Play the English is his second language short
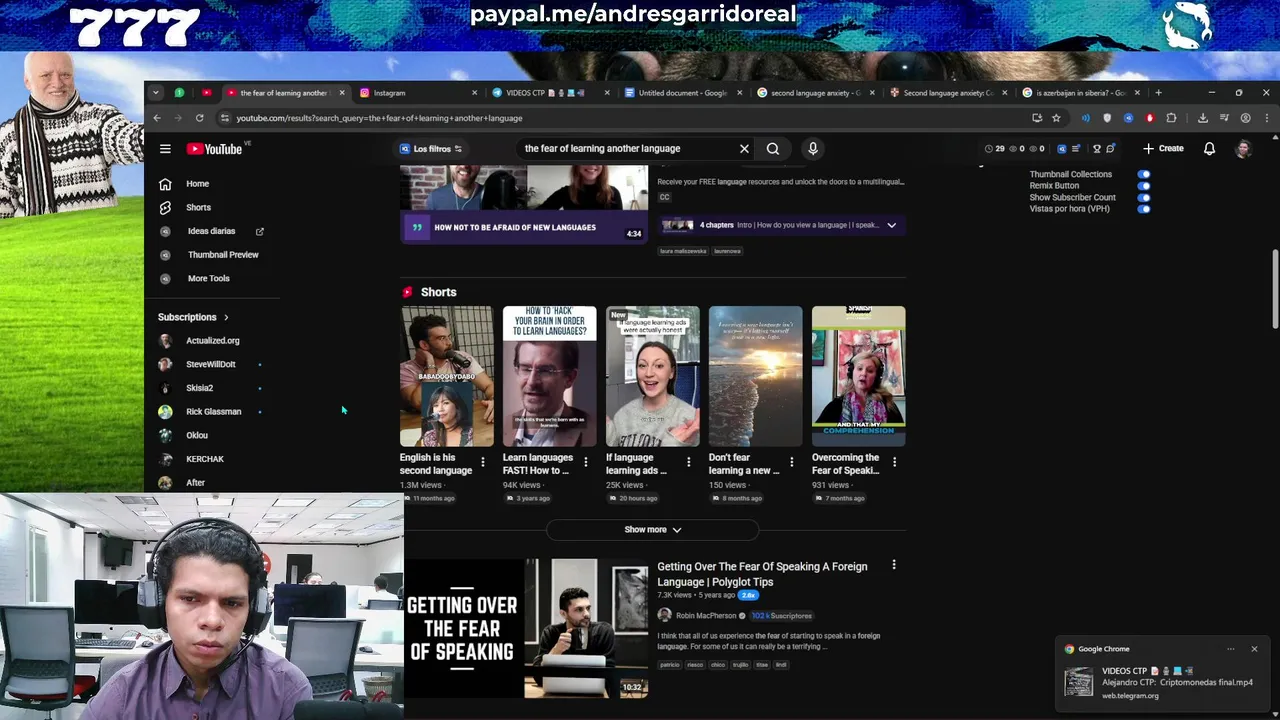The image size is (1280, 720). [446, 376]
